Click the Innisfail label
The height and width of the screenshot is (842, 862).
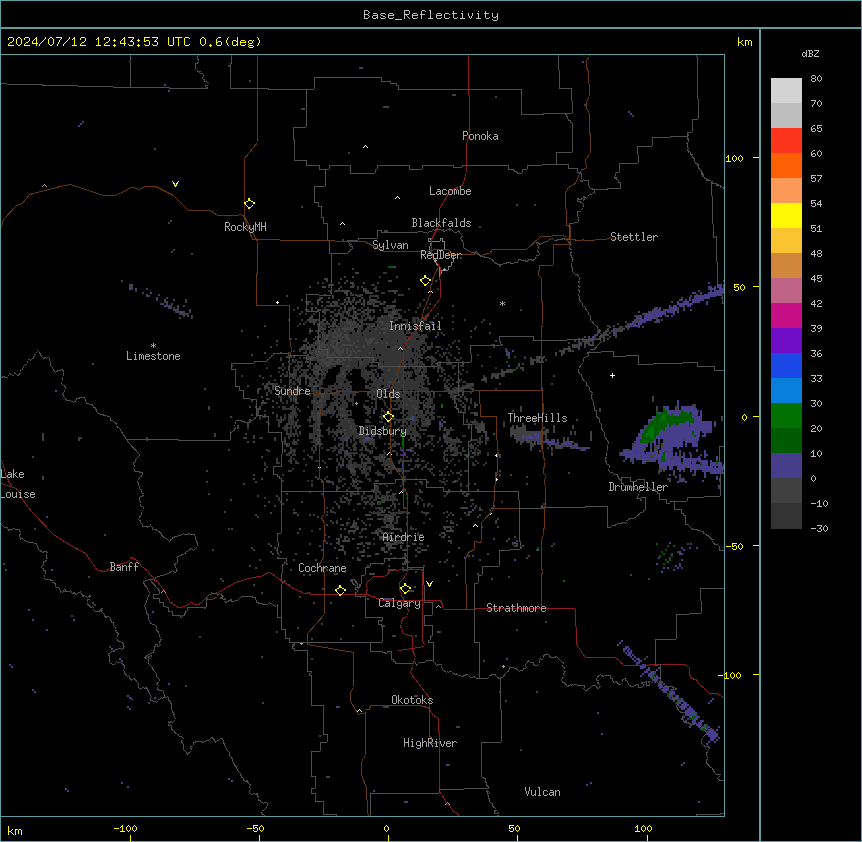click(x=415, y=326)
